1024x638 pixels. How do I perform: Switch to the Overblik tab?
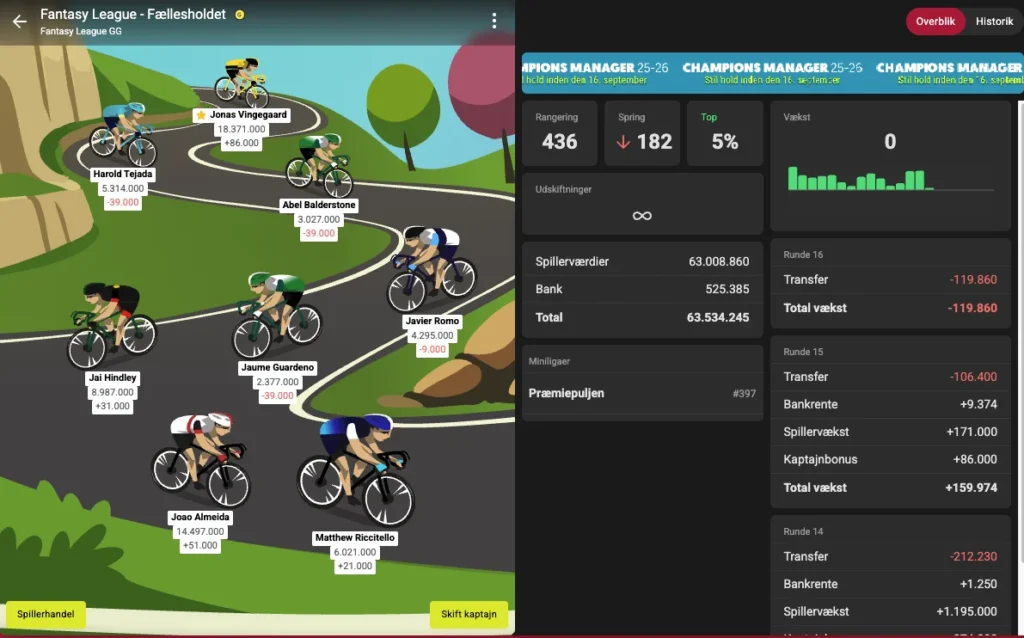[935, 22]
